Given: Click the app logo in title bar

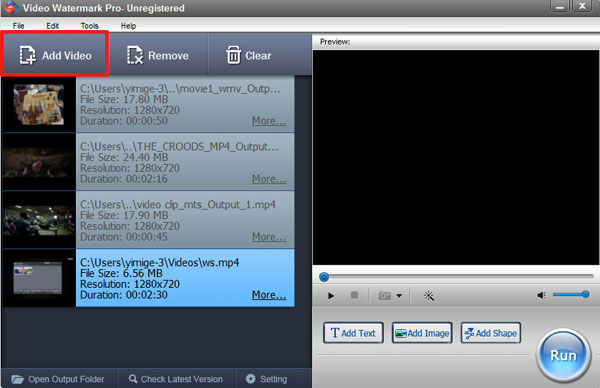Looking at the screenshot, I should point(11,7).
